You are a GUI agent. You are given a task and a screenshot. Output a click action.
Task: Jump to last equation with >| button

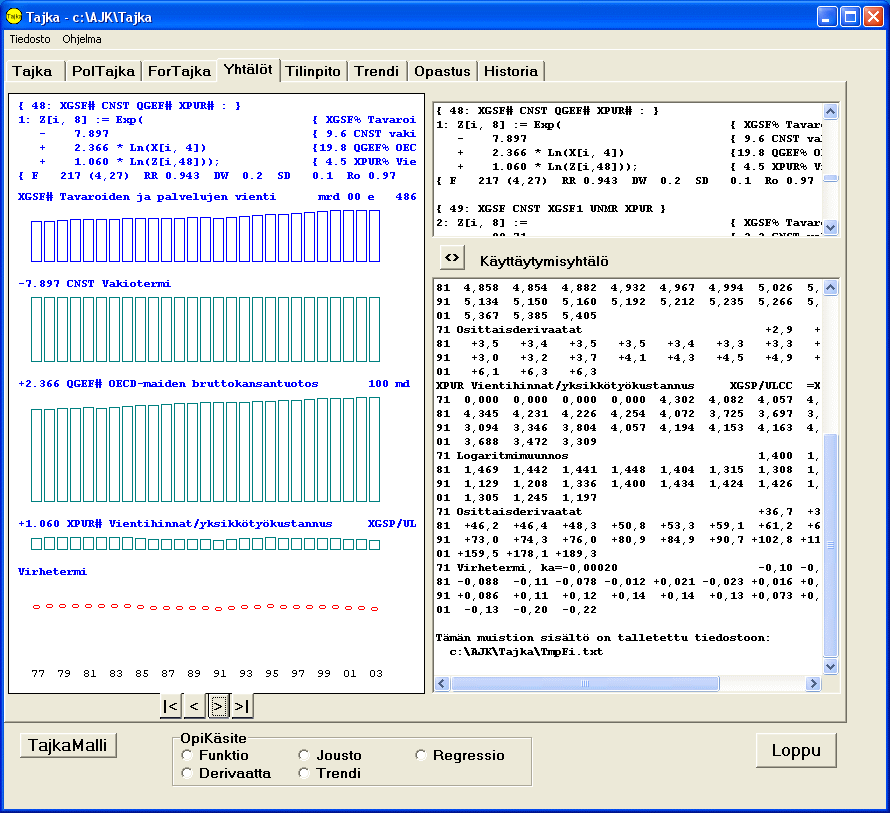(x=242, y=707)
